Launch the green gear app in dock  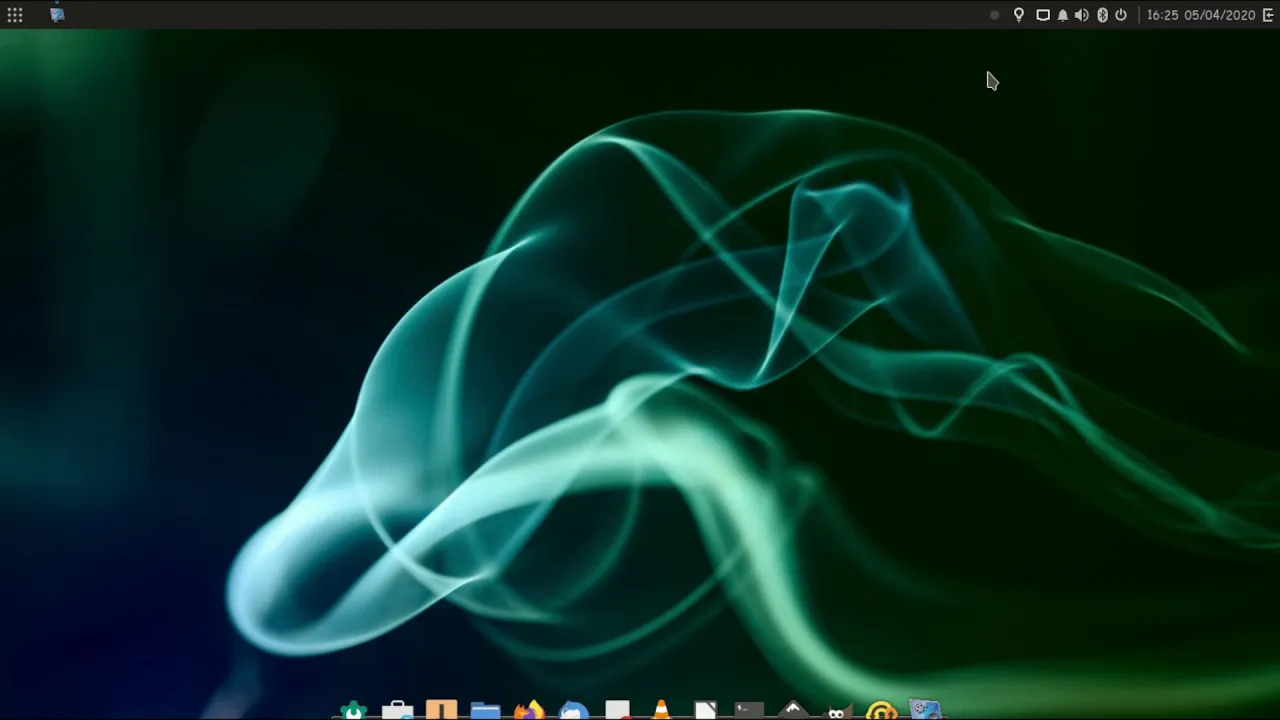(x=353, y=709)
